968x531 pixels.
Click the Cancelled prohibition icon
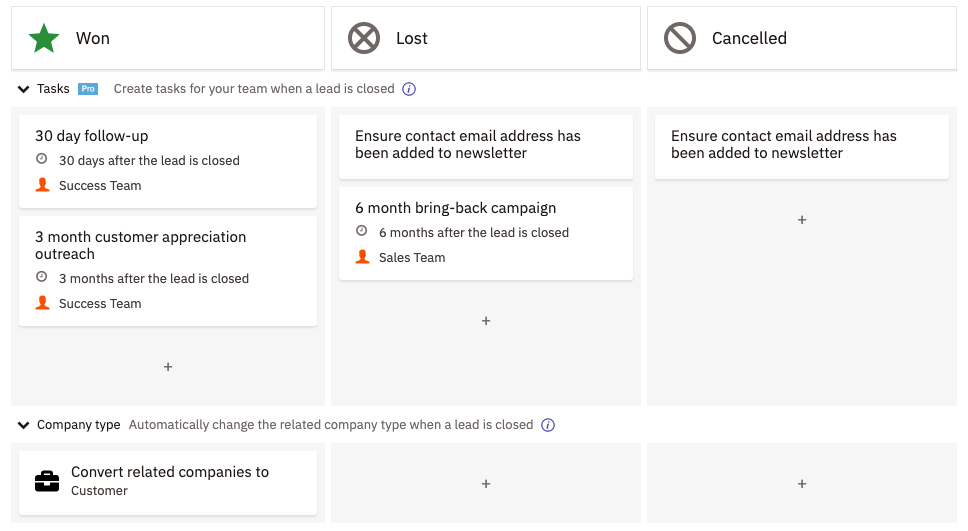(x=680, y=38)
